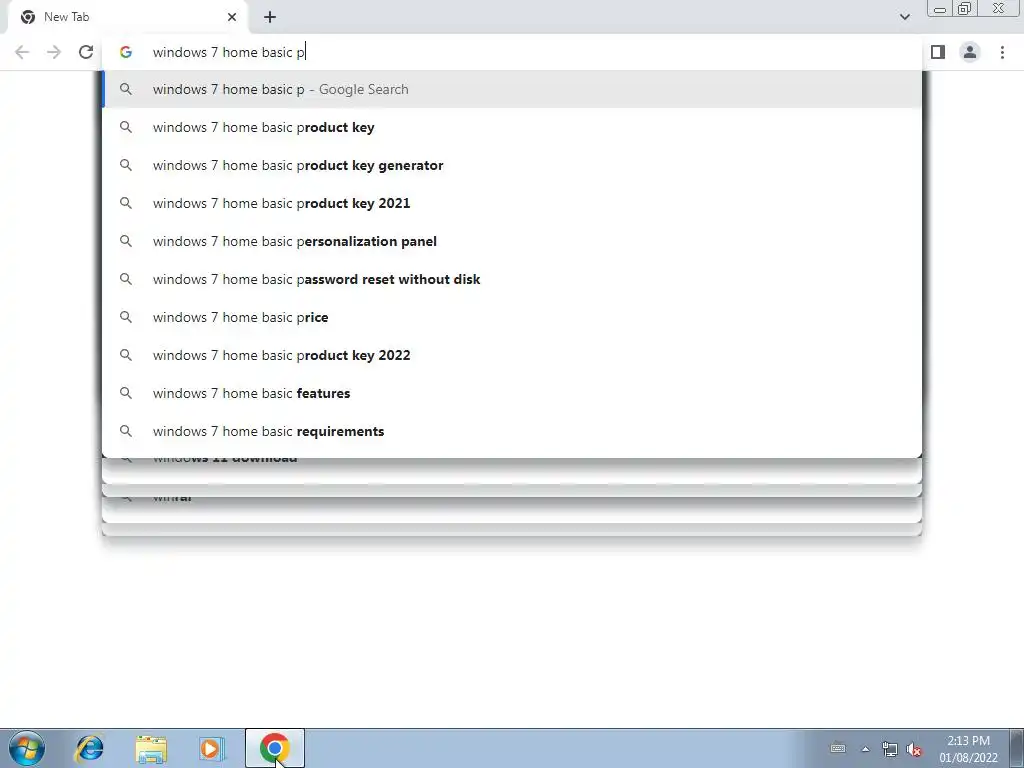Click magnifier icon beside 'price' suggestion
Screen dimensions: 1024x768
tap(126, 317)
